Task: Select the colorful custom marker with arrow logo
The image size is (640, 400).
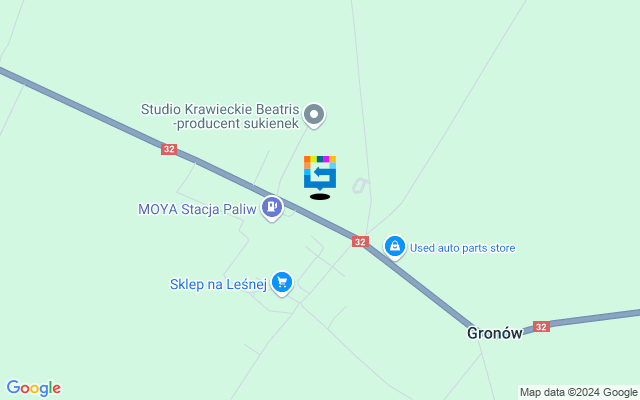Action: pos(320,172)
